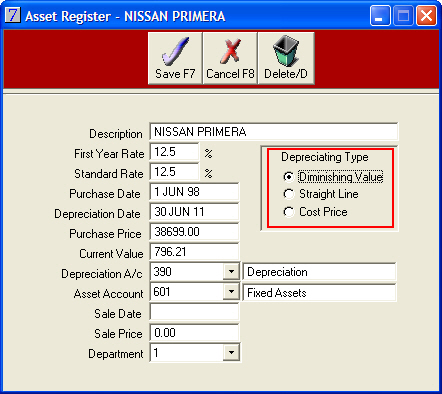Click the Depreciation A/c code 390 field

(187, 272)
